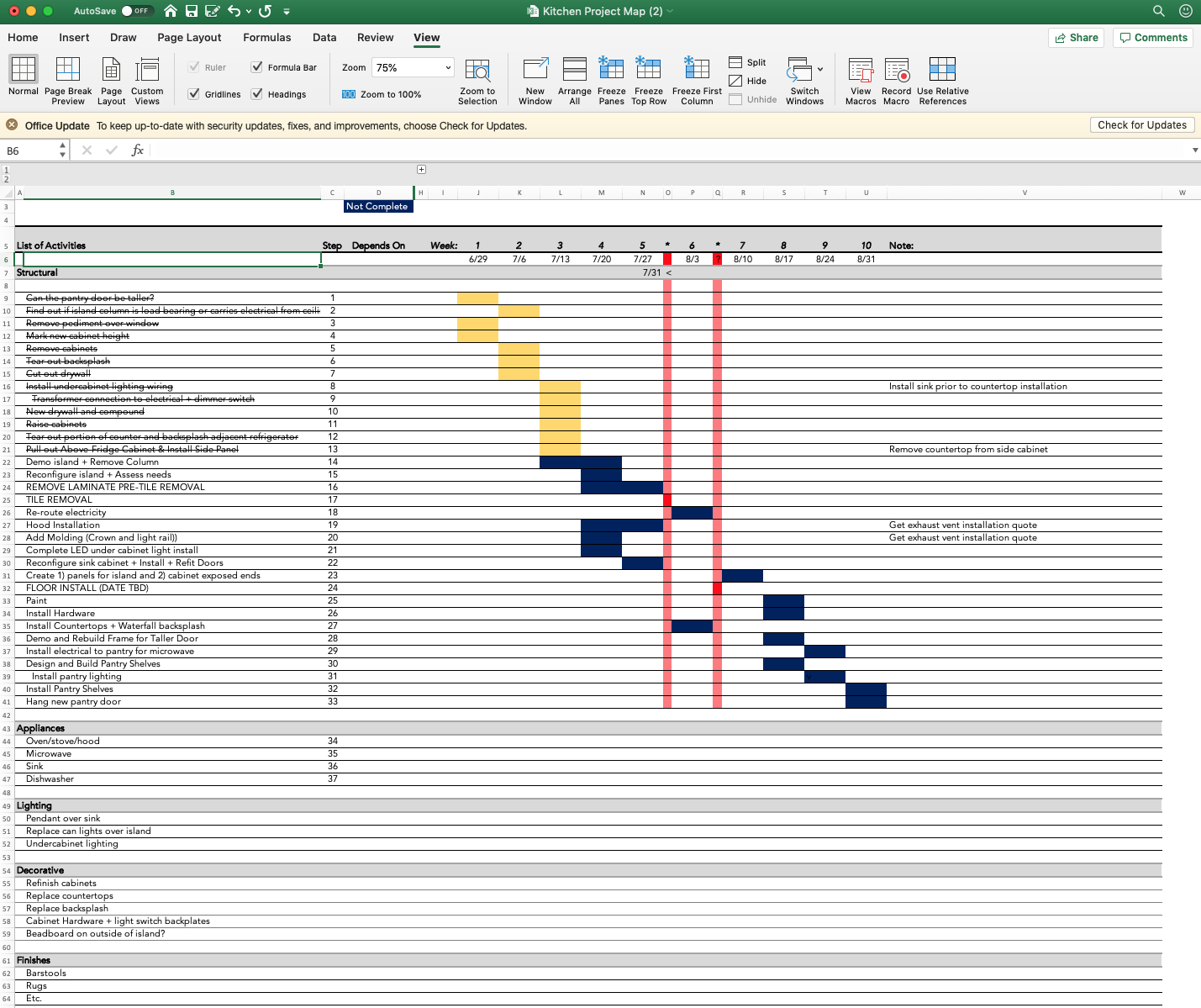Switch to the Page Layout tab
The height and width of the screenshot is (1008, 1201).
click(189, 38)
